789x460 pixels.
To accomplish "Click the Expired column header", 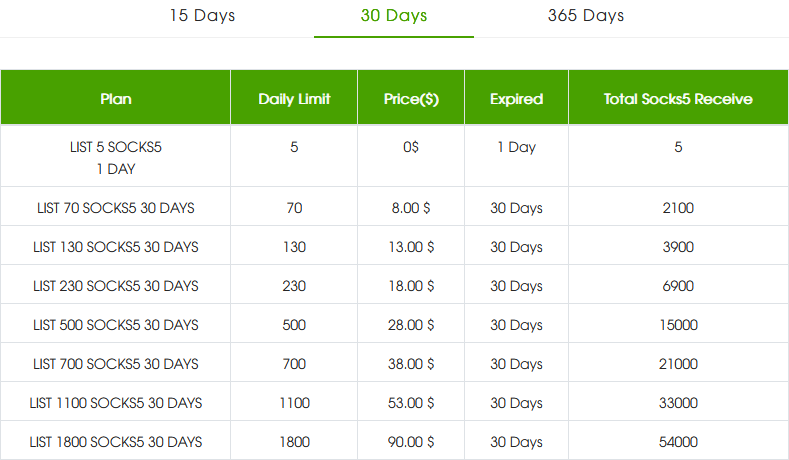I will pos(516,98).
